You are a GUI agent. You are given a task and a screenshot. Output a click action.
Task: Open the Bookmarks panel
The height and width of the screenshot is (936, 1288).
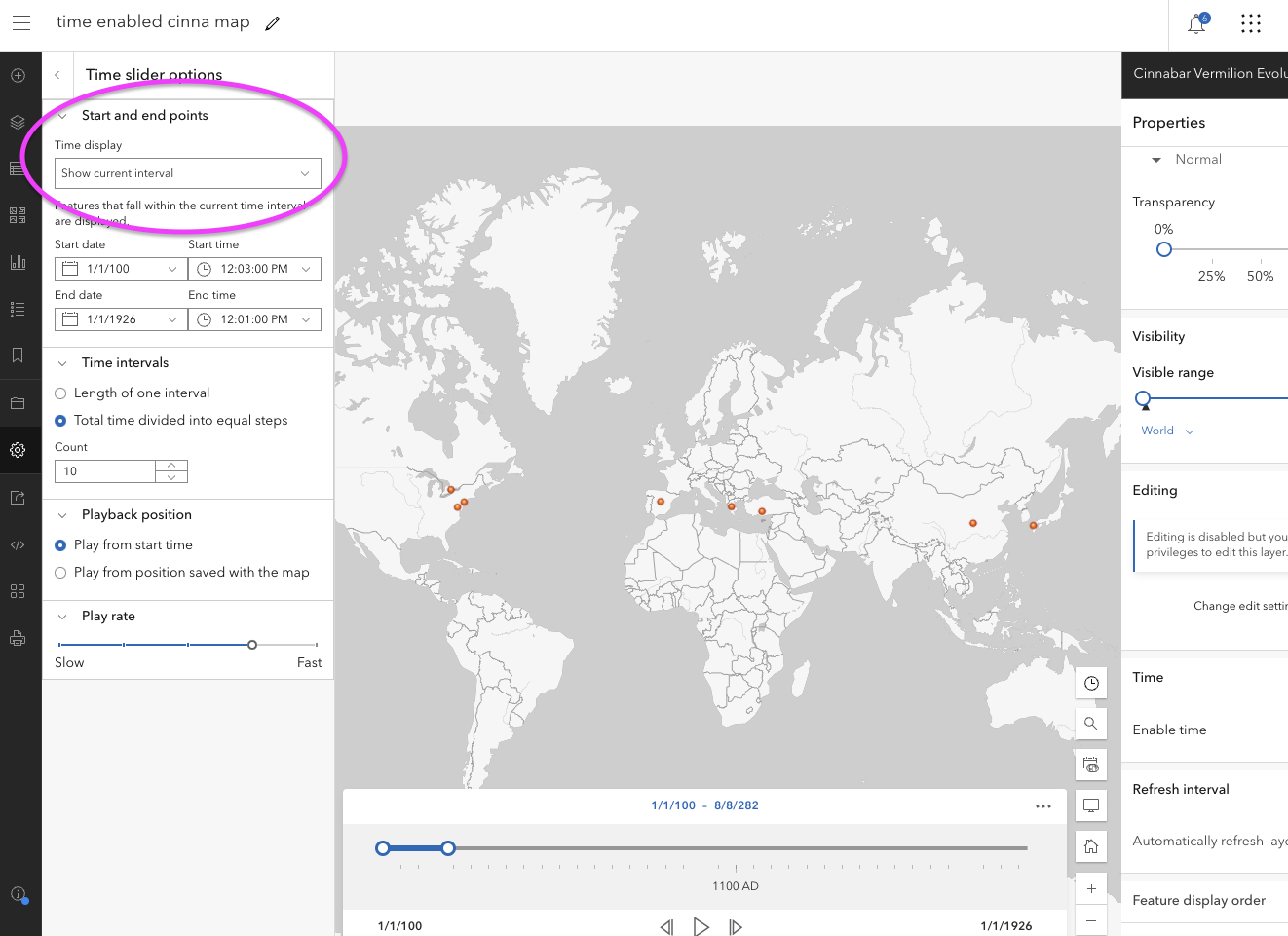coord(18,355)
